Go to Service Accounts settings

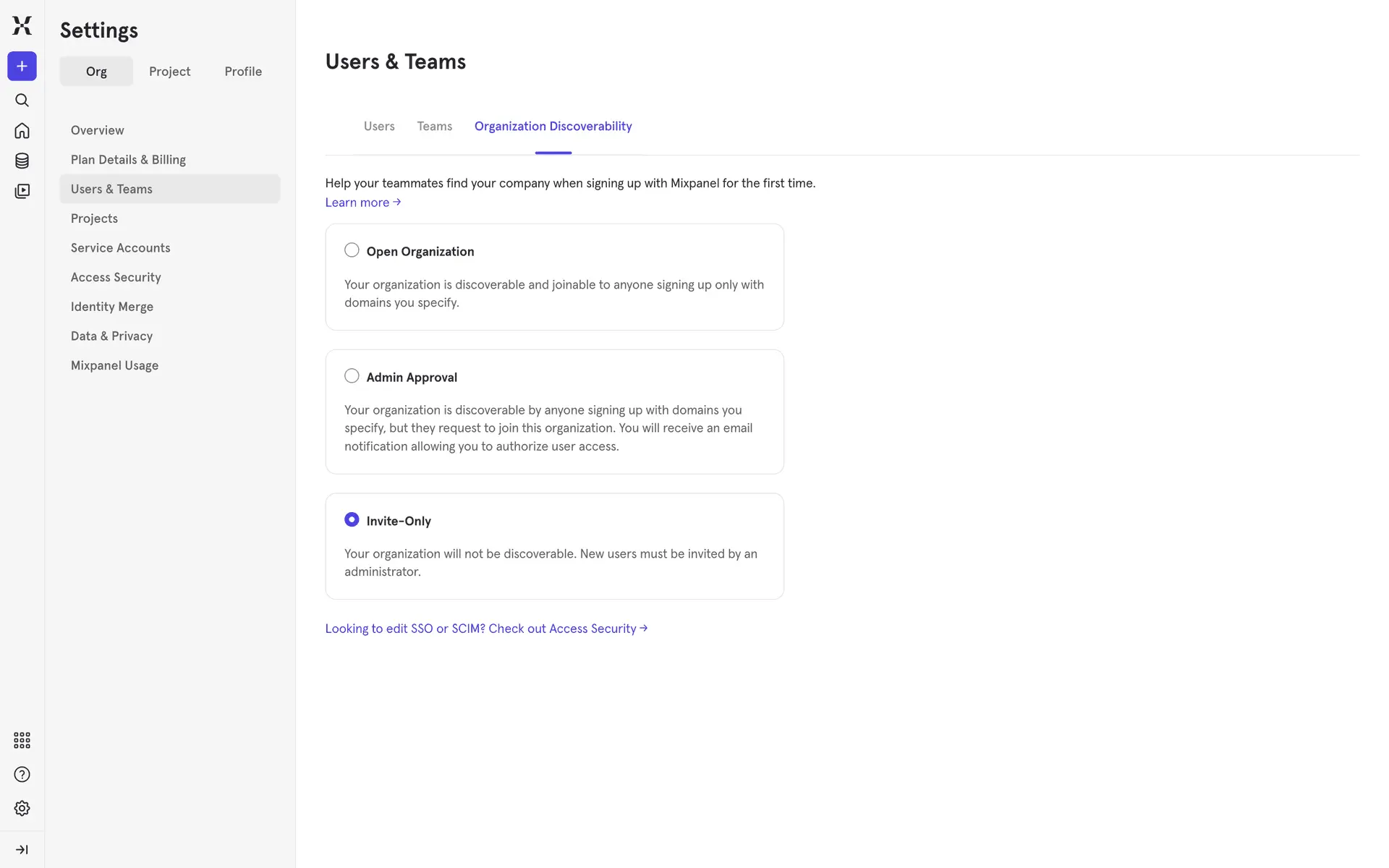tap(120, 248)
